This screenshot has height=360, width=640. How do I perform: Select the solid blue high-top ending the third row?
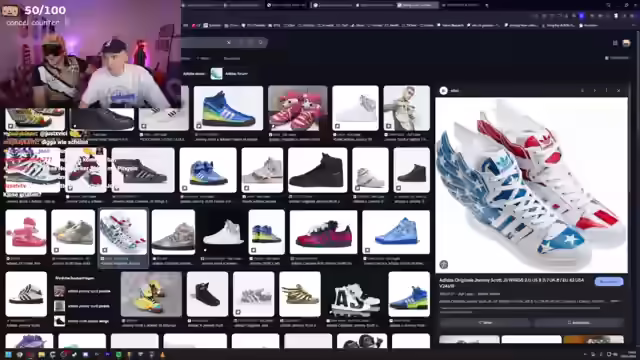click(x=396, y=232)
